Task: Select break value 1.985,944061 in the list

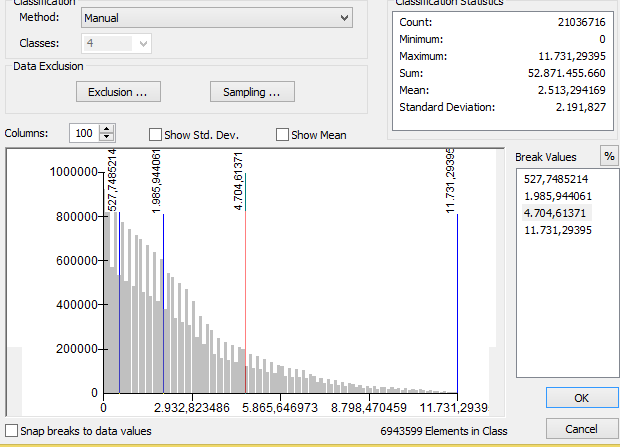Action: coord(556,195)
